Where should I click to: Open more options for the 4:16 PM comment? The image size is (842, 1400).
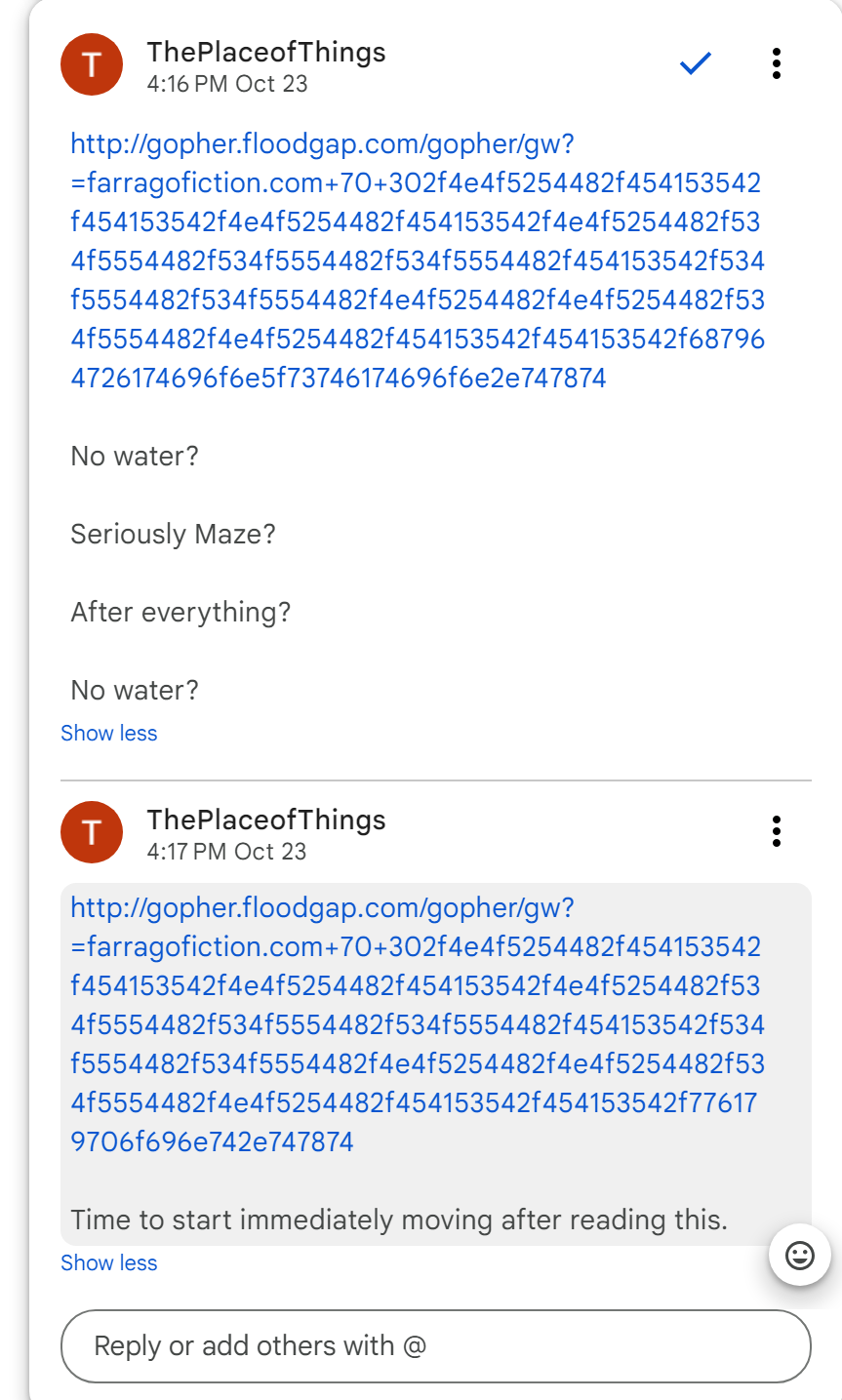click(776, 64)
